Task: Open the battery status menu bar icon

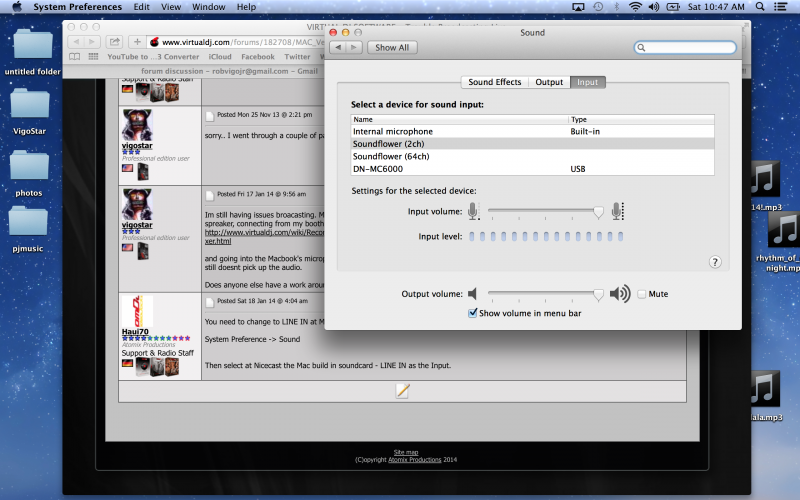Action: tap(673, 7)
